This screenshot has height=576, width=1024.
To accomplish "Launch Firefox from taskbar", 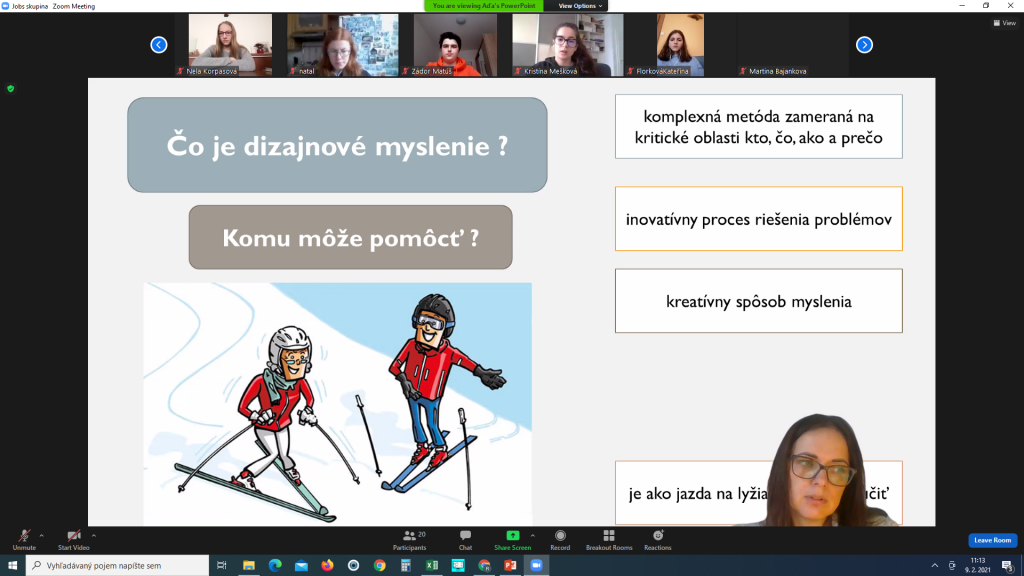I will (x=327, y=565).
